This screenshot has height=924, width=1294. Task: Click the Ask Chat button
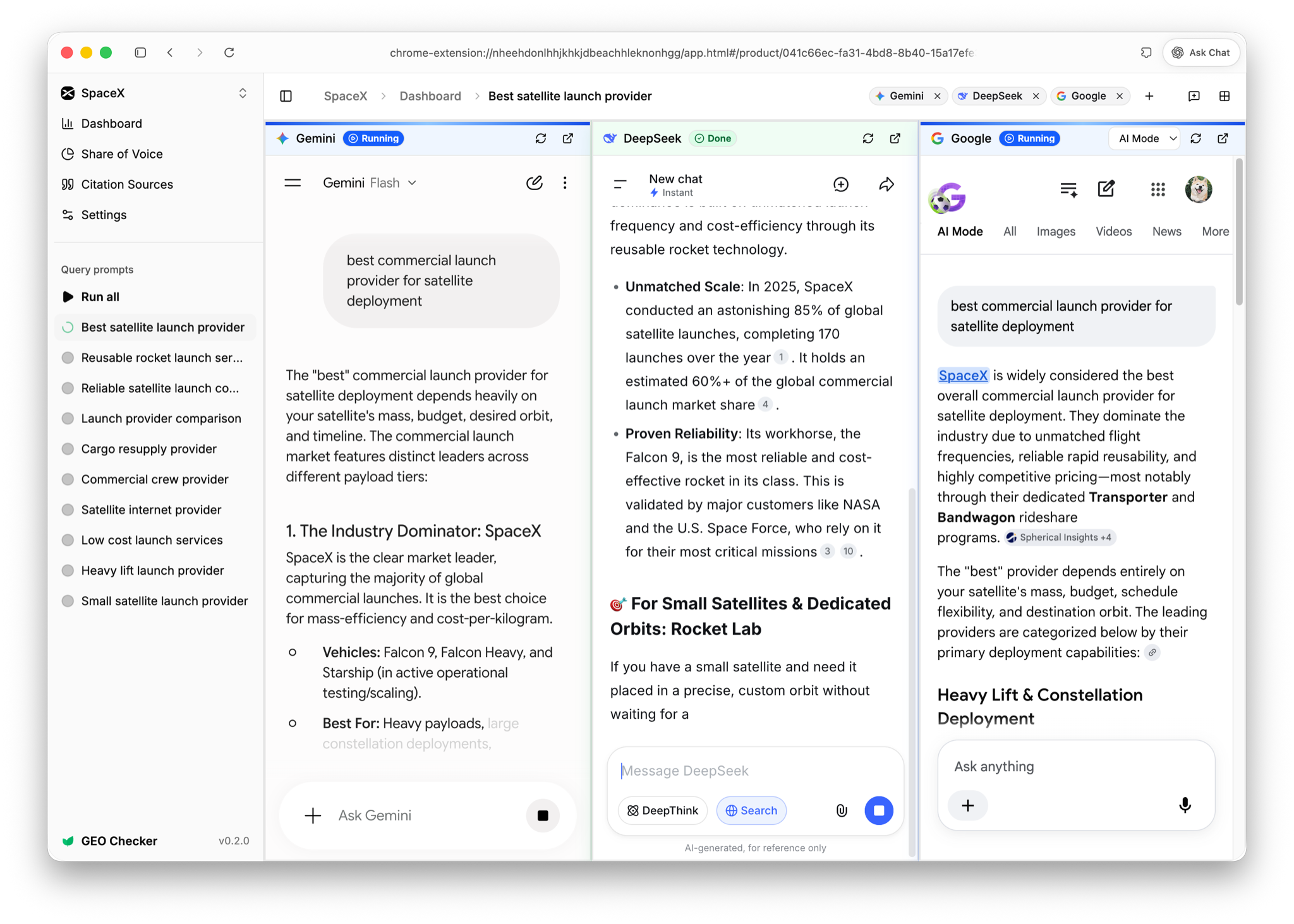tap(1201, 52)
